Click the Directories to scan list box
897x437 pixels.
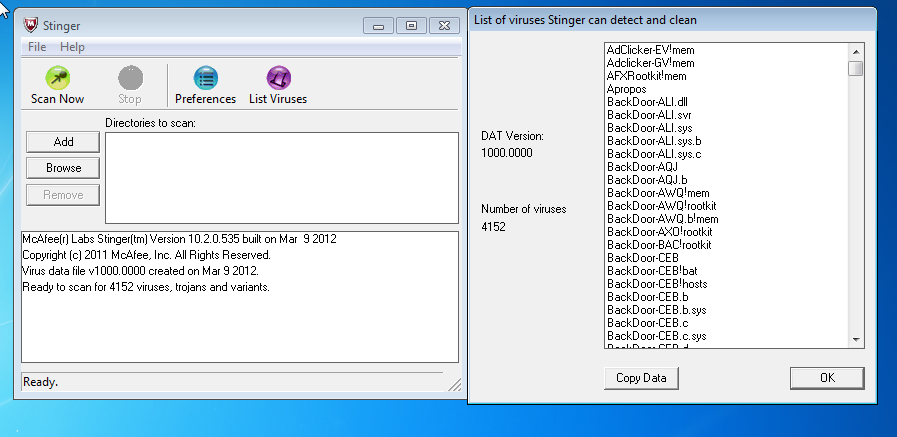(281, 178)
